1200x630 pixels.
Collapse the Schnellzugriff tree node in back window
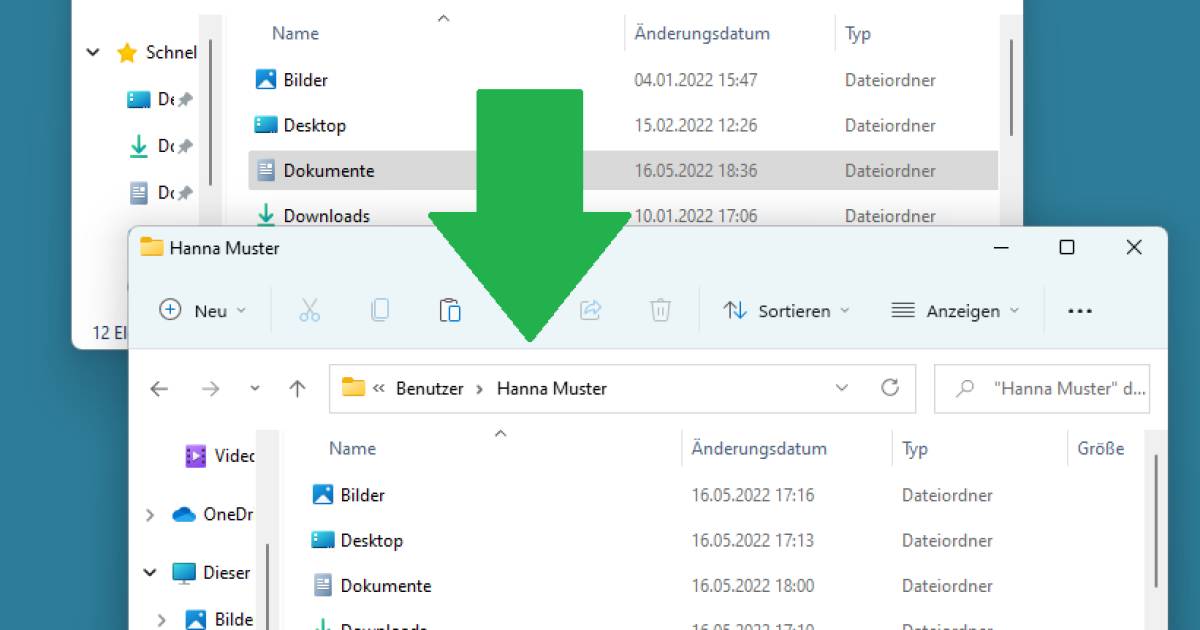93,53
